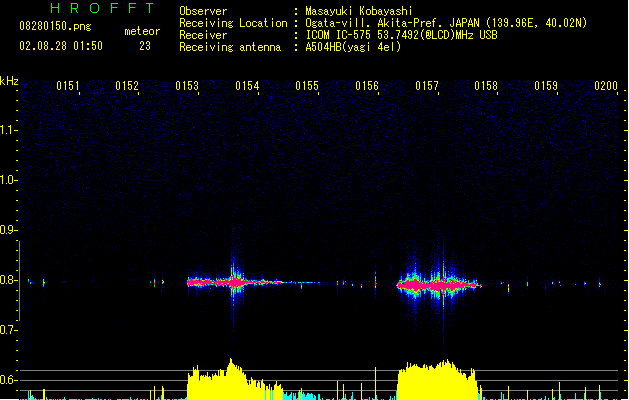Screen dimensions: 629x400
Task: Click the 0152 time axis marker
Action: click(x=127, y=86)
